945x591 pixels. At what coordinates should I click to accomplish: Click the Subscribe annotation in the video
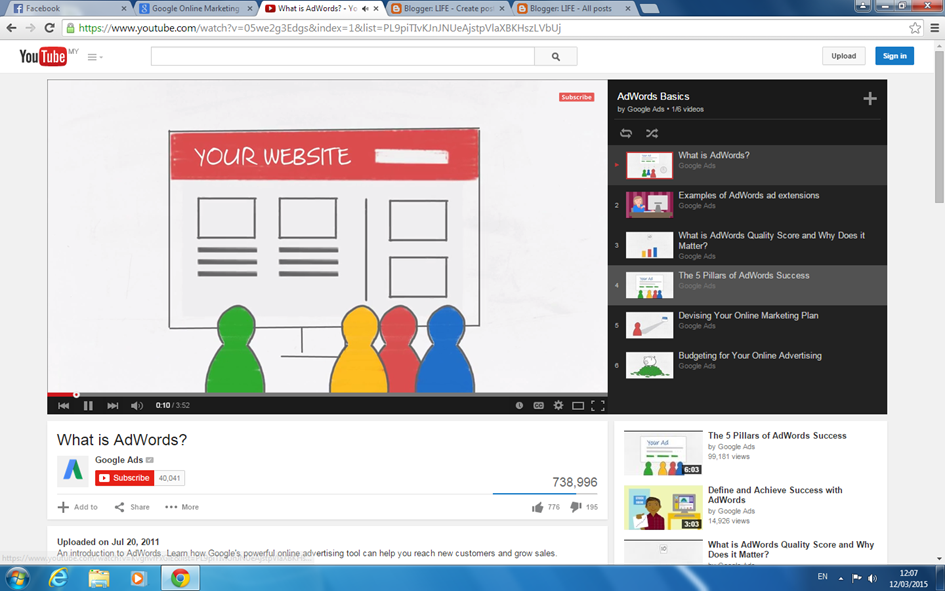click(576, 97)
